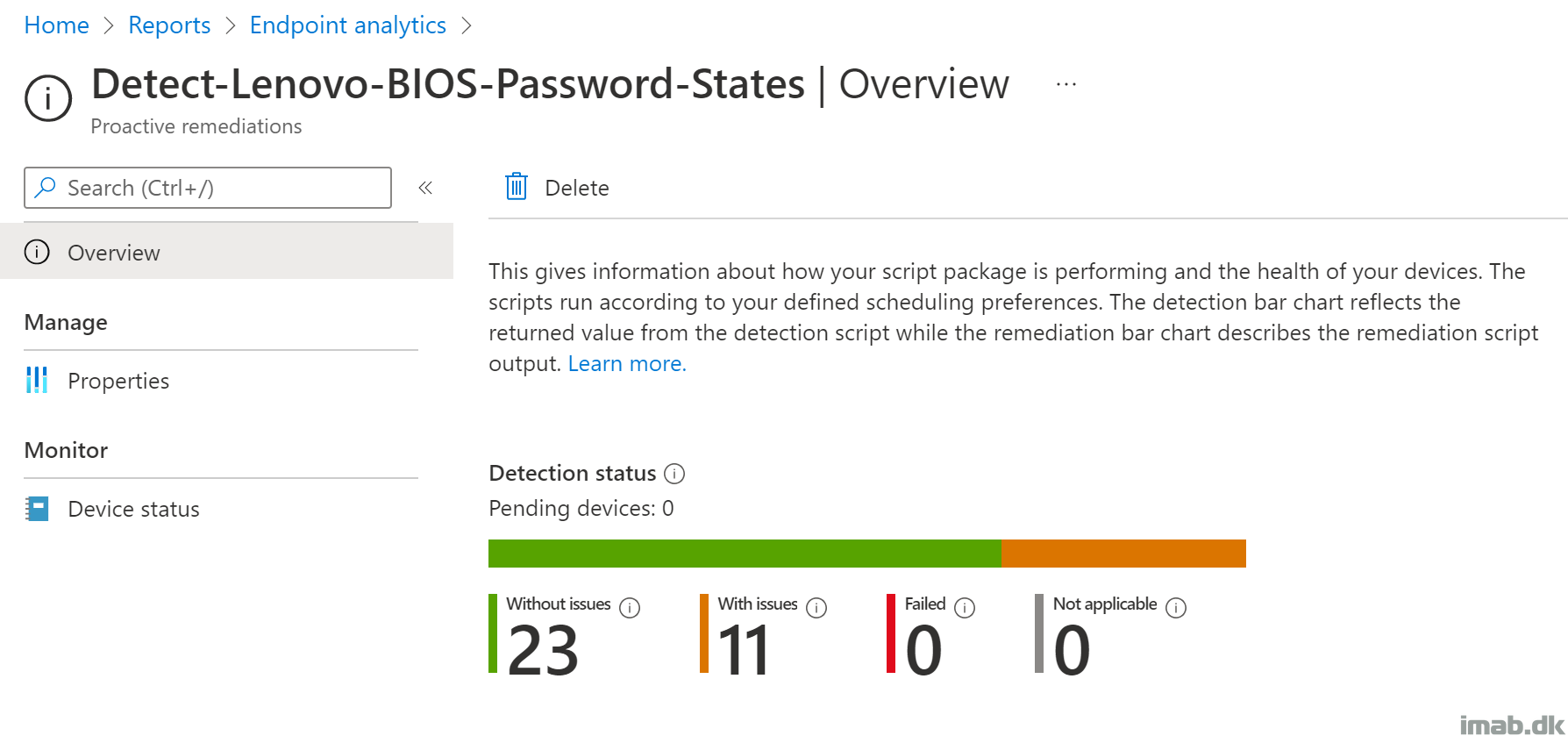Follow the Learn more link
Viewport: 1568px width, 736px height.
[627, 363]
